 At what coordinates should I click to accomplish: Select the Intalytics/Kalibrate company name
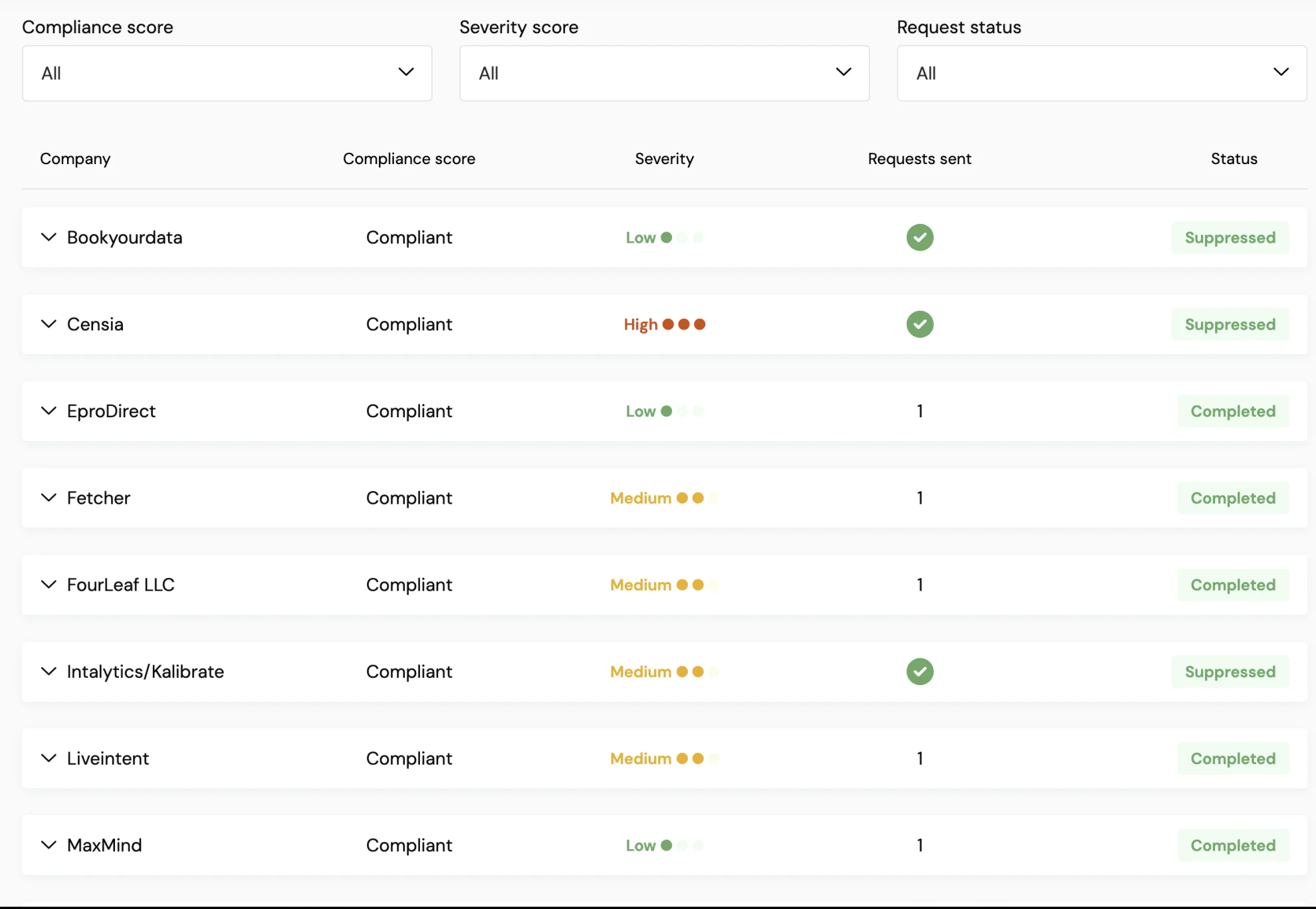[x=145, y=672]
